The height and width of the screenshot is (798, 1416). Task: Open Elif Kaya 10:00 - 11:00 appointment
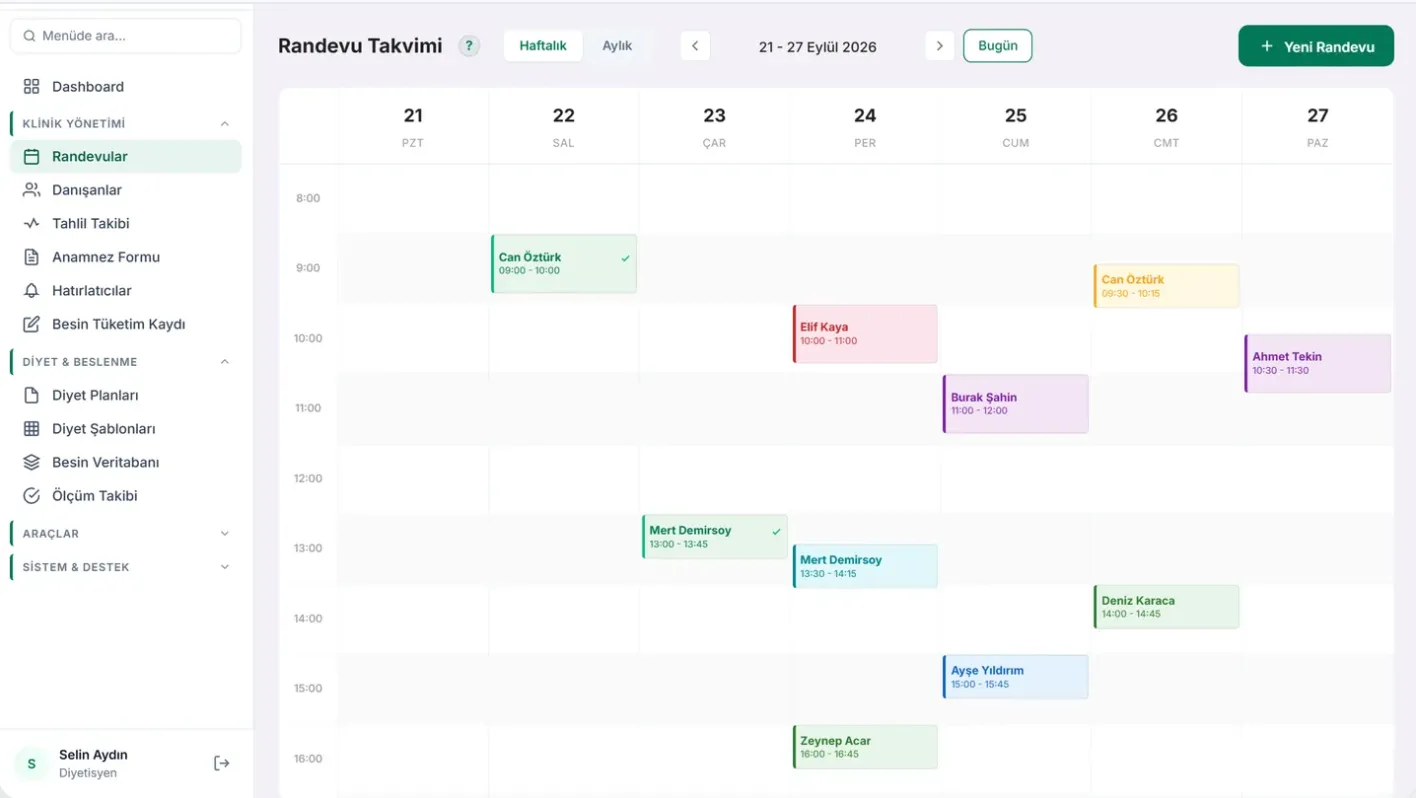pos(865,334)
